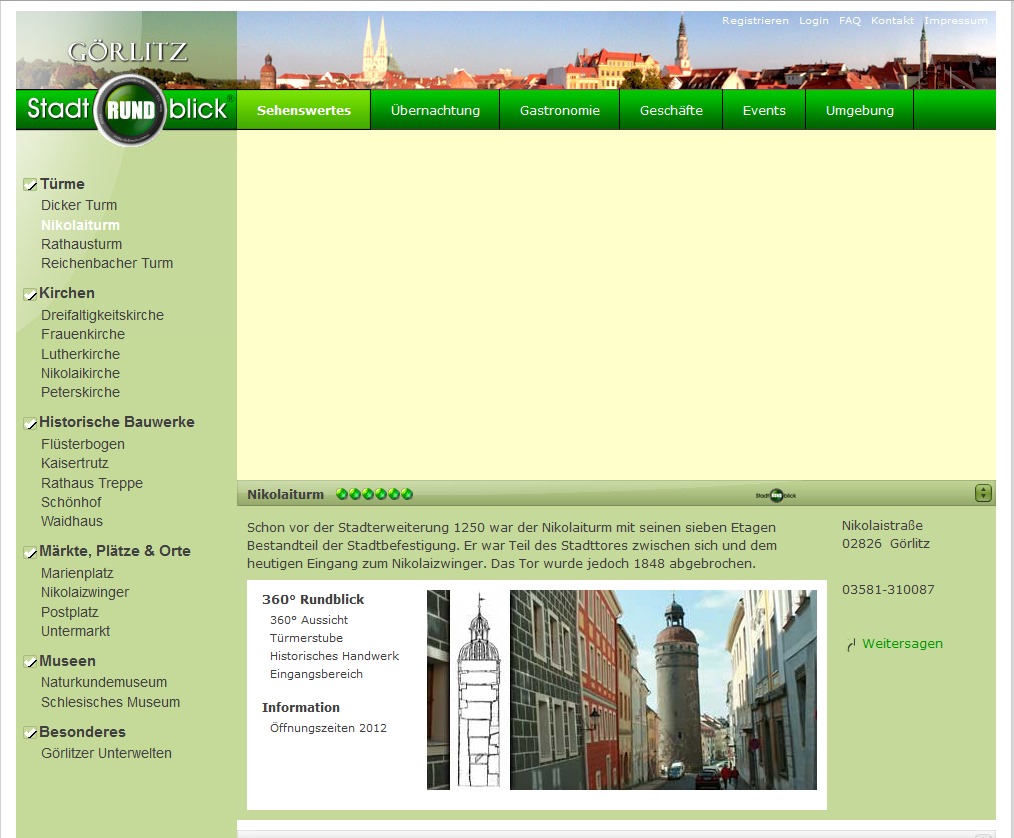Click the Märkte, Plätze & Orte check icon

(30, 552)
